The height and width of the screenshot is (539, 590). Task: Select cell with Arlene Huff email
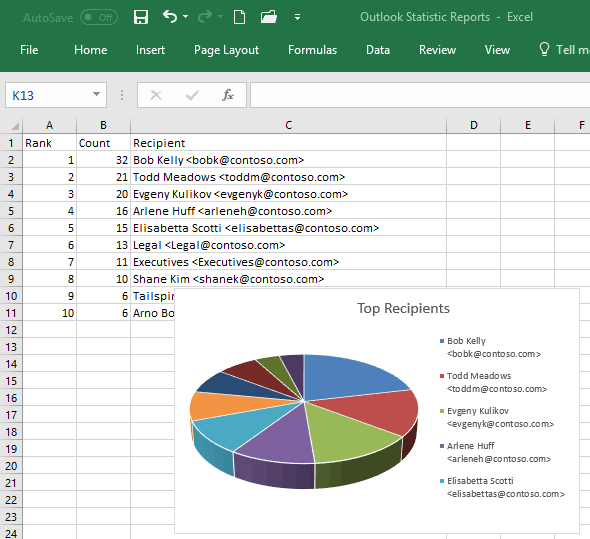[x=288, y=211]
